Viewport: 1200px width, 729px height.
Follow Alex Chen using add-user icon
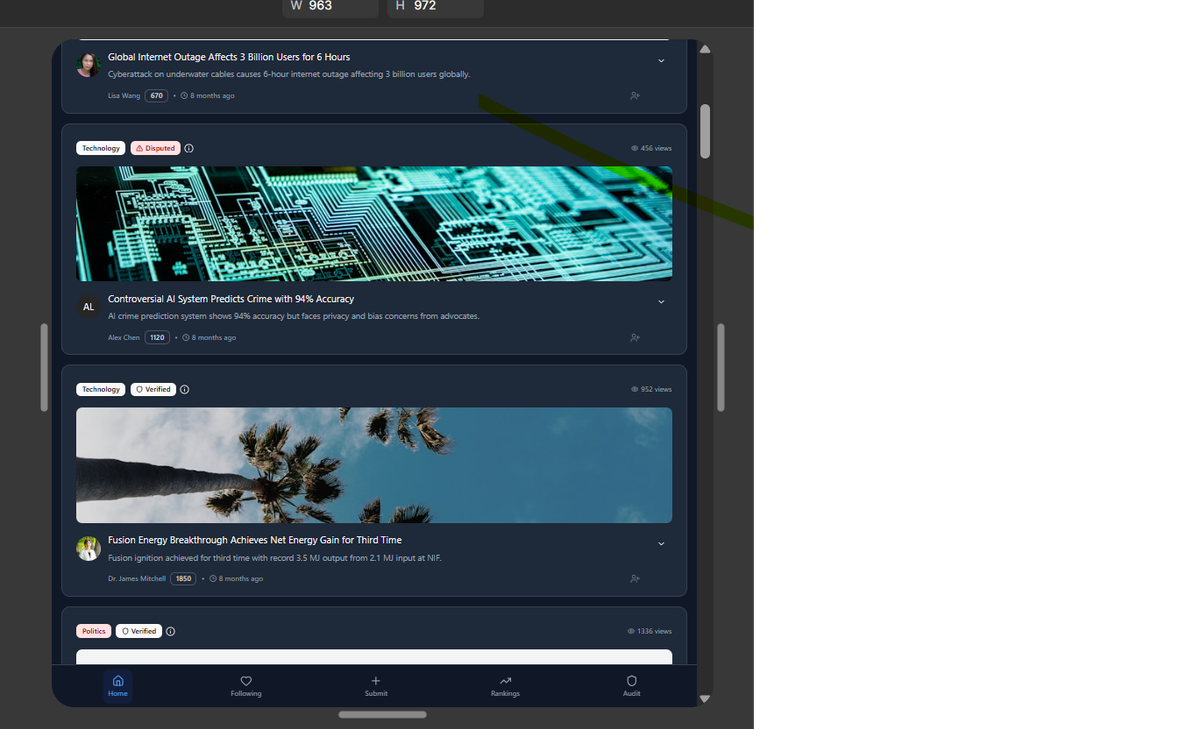635,338
